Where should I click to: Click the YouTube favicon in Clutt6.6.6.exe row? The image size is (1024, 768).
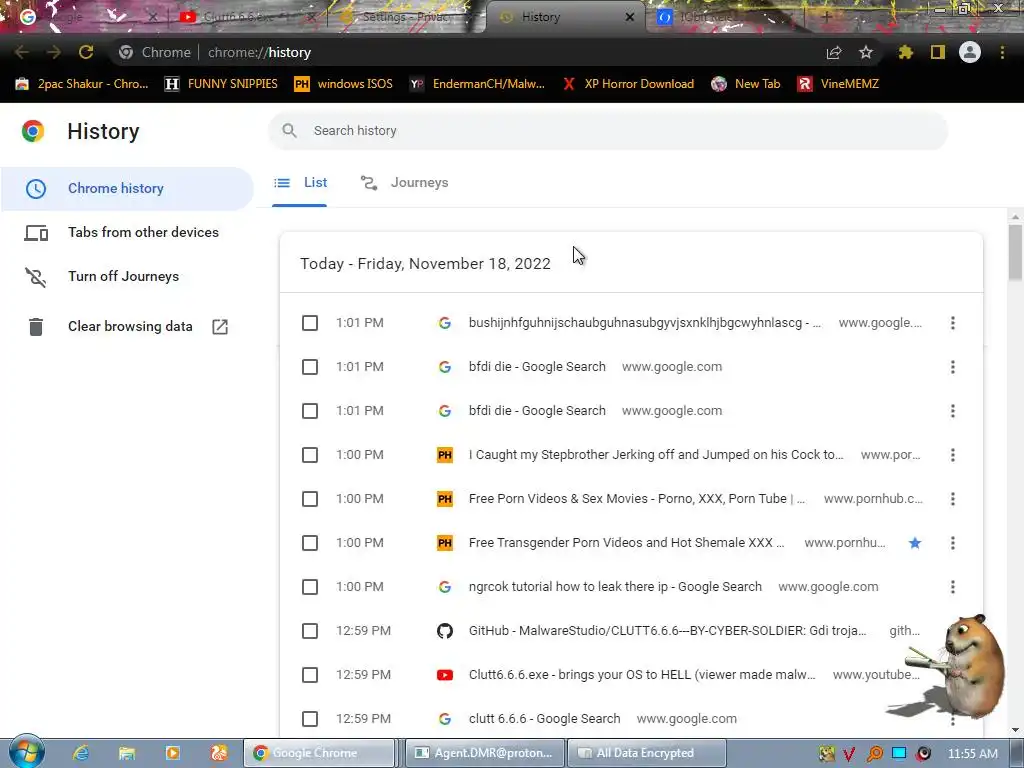[445, 675]
